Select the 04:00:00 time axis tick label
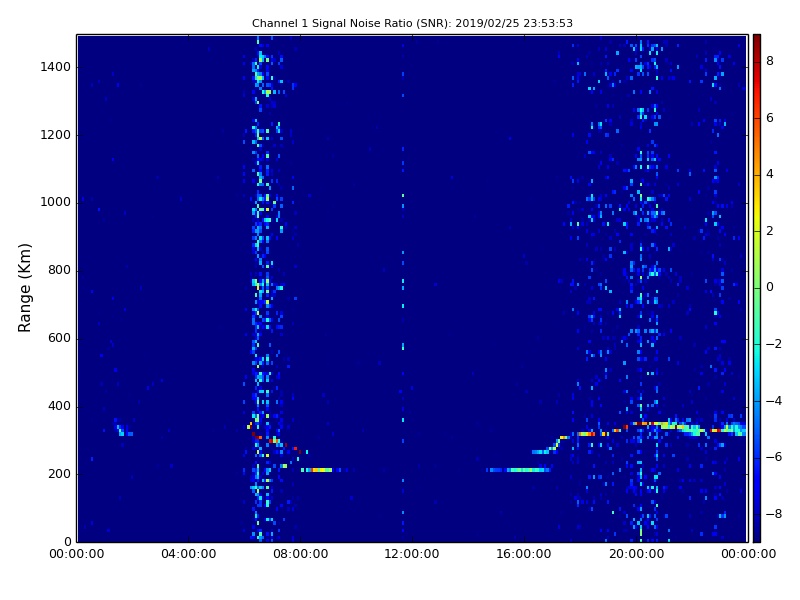 (x=189, y=555)
